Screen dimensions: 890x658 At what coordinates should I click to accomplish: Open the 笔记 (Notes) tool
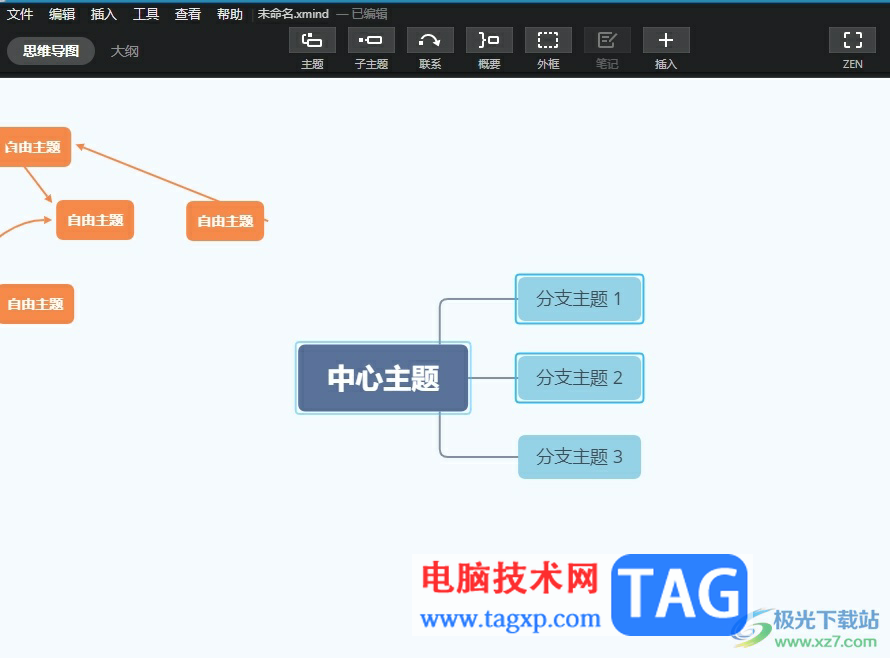pos(607,40)
